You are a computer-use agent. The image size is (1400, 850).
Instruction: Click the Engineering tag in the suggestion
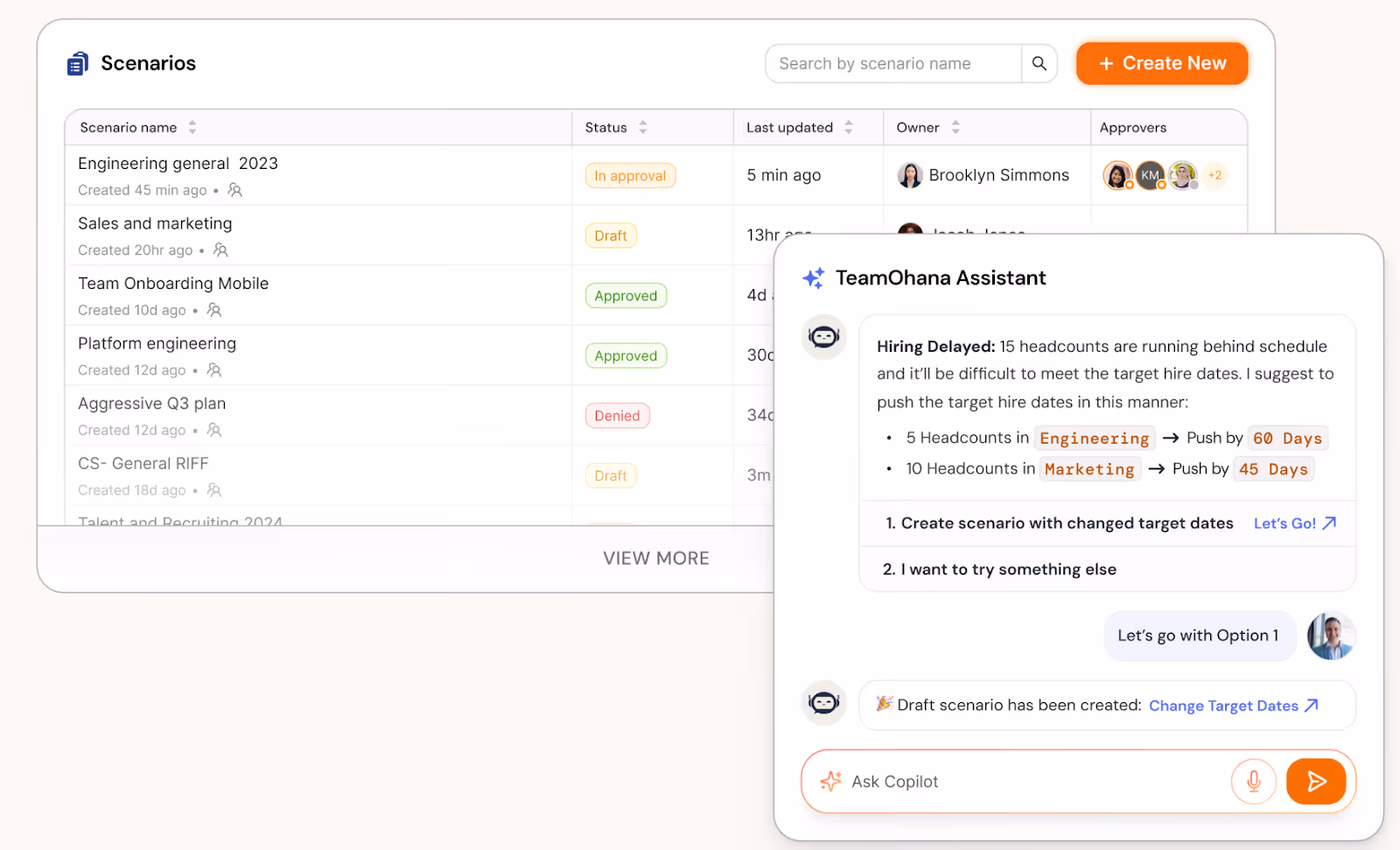pyautogui.click(x=1094, y=438)
